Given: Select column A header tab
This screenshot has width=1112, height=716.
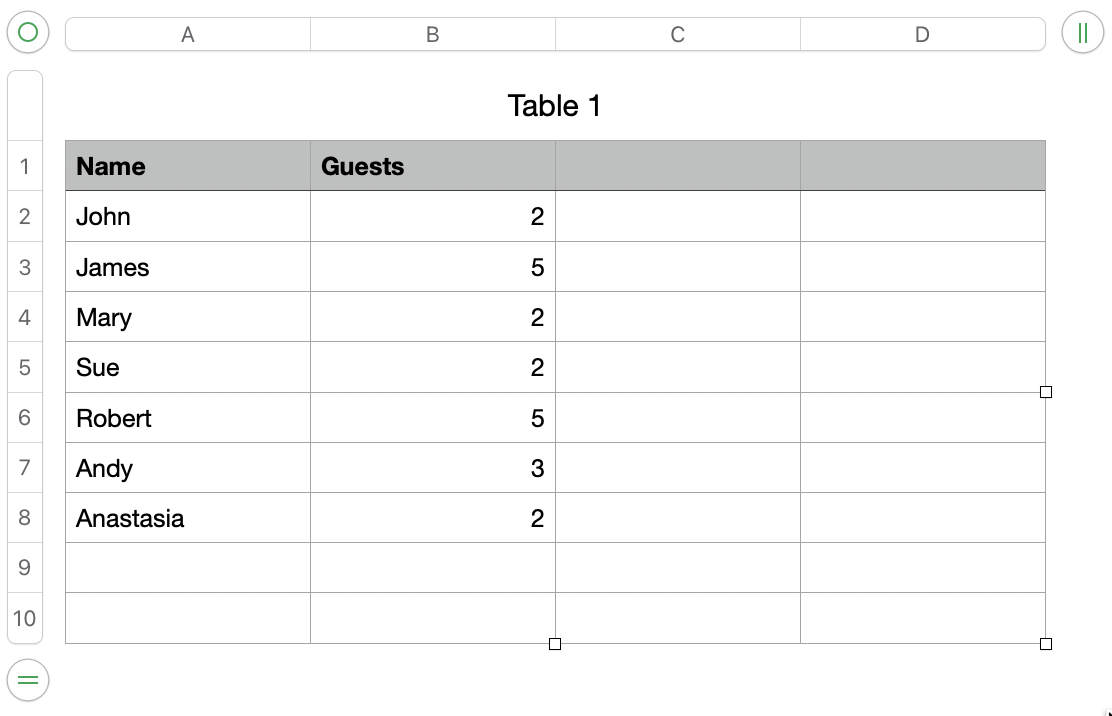Looking at the screenshot, I should tap(187, 35).
